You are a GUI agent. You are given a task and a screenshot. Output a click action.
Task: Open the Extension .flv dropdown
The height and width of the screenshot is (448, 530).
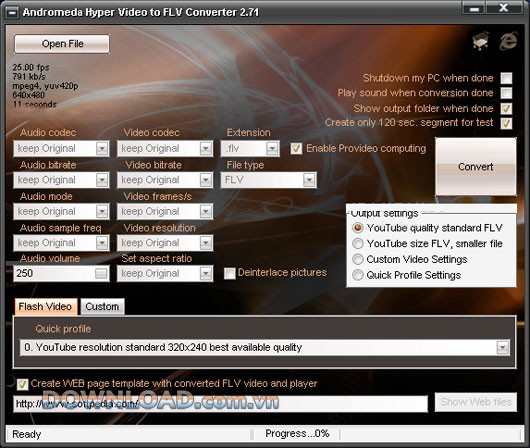(x=272, y=148)
